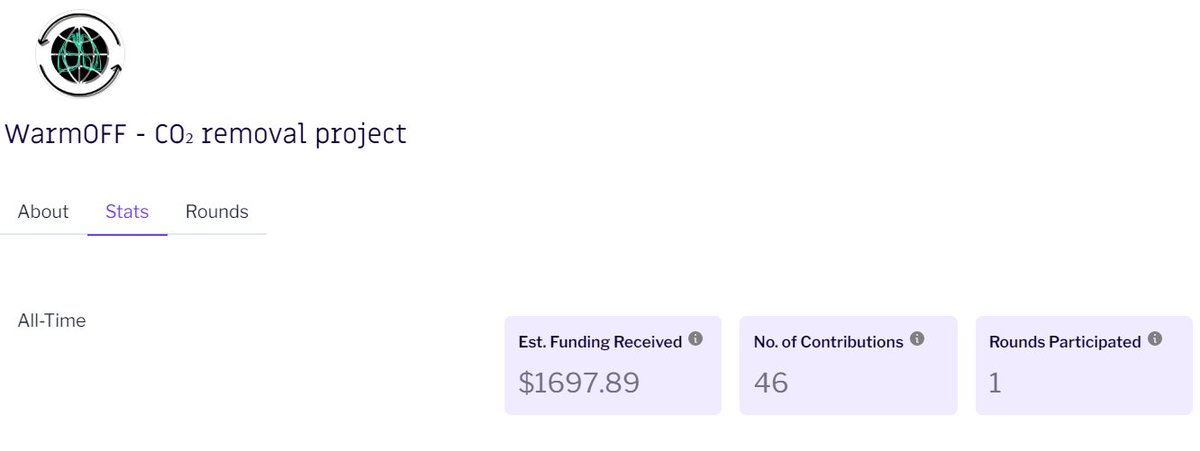
Task: Select the Rounds Participated value of 1
Action: pyautogui.click(x=995, y=382)
